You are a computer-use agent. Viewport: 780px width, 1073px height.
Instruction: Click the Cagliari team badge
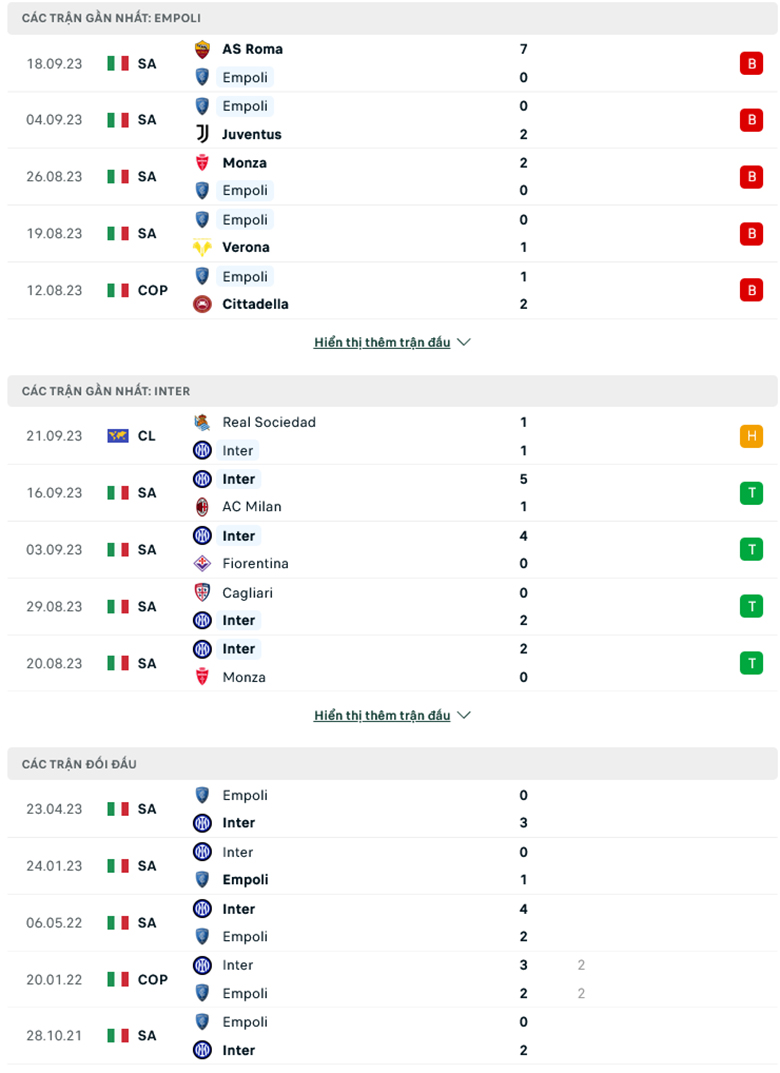coord(203,592)
